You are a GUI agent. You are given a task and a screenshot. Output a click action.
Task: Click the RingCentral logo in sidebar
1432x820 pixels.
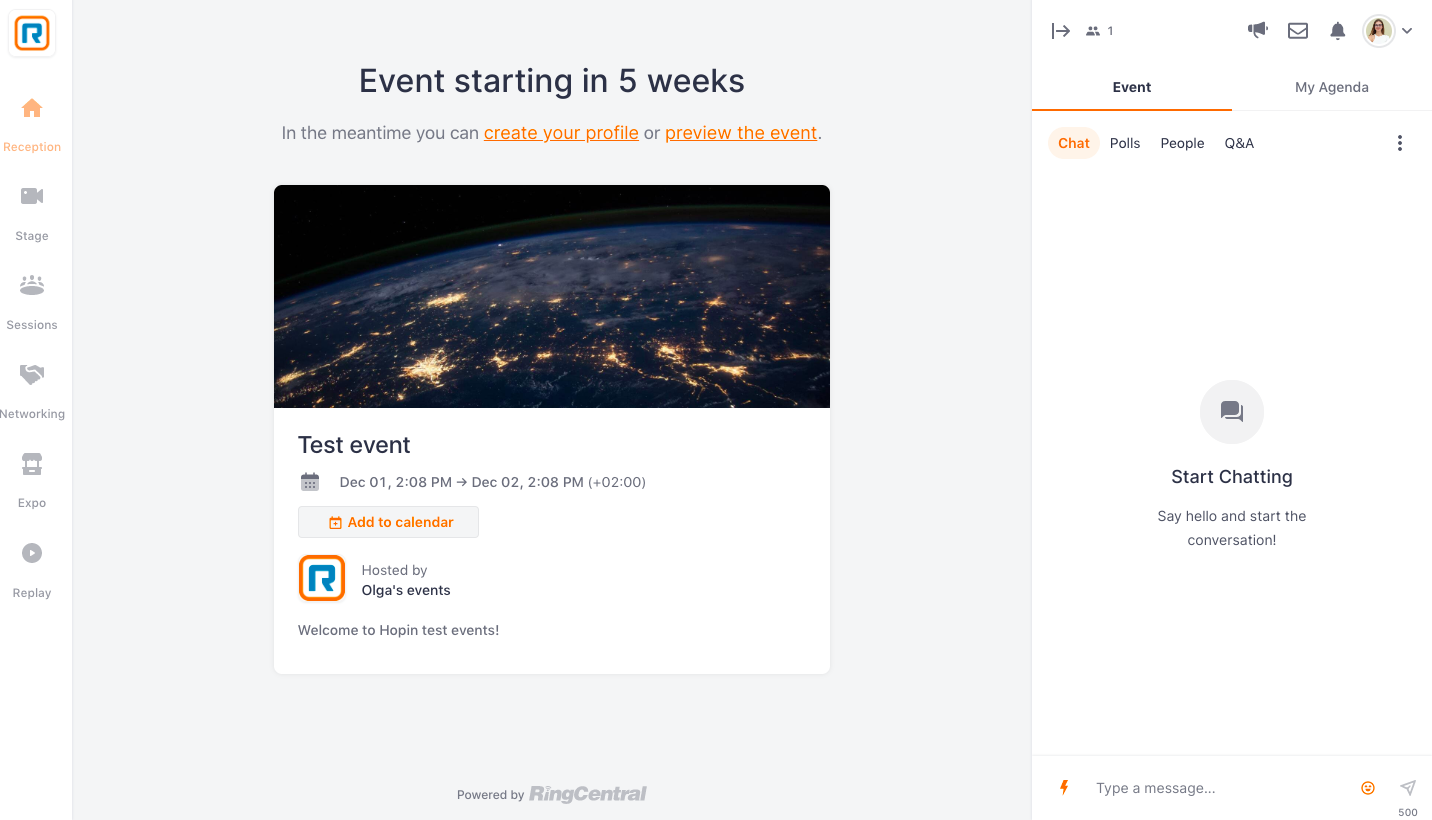[32, 34]
